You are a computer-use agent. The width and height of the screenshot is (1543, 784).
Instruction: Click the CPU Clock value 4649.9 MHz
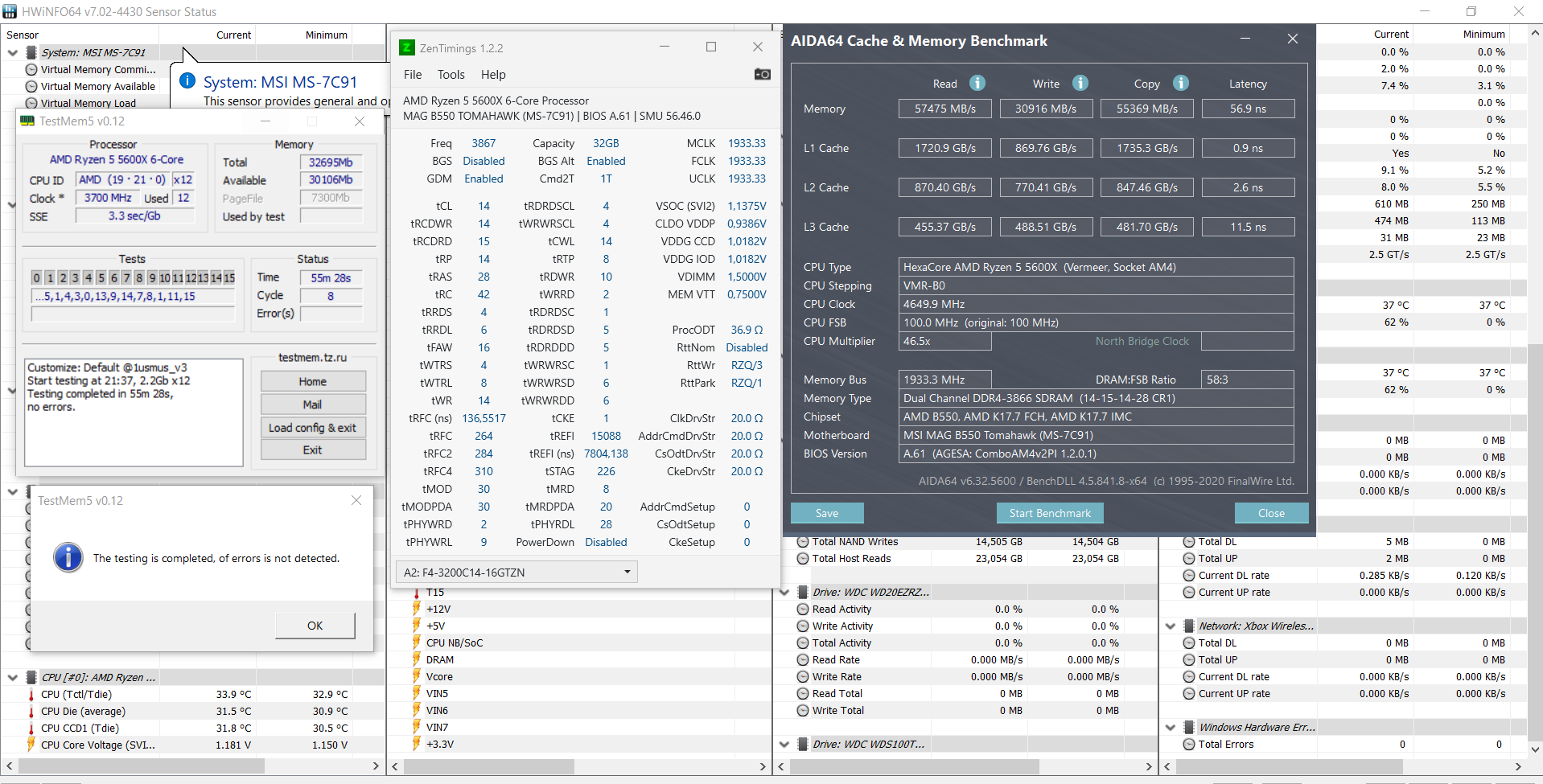[x=1096, y=304]
